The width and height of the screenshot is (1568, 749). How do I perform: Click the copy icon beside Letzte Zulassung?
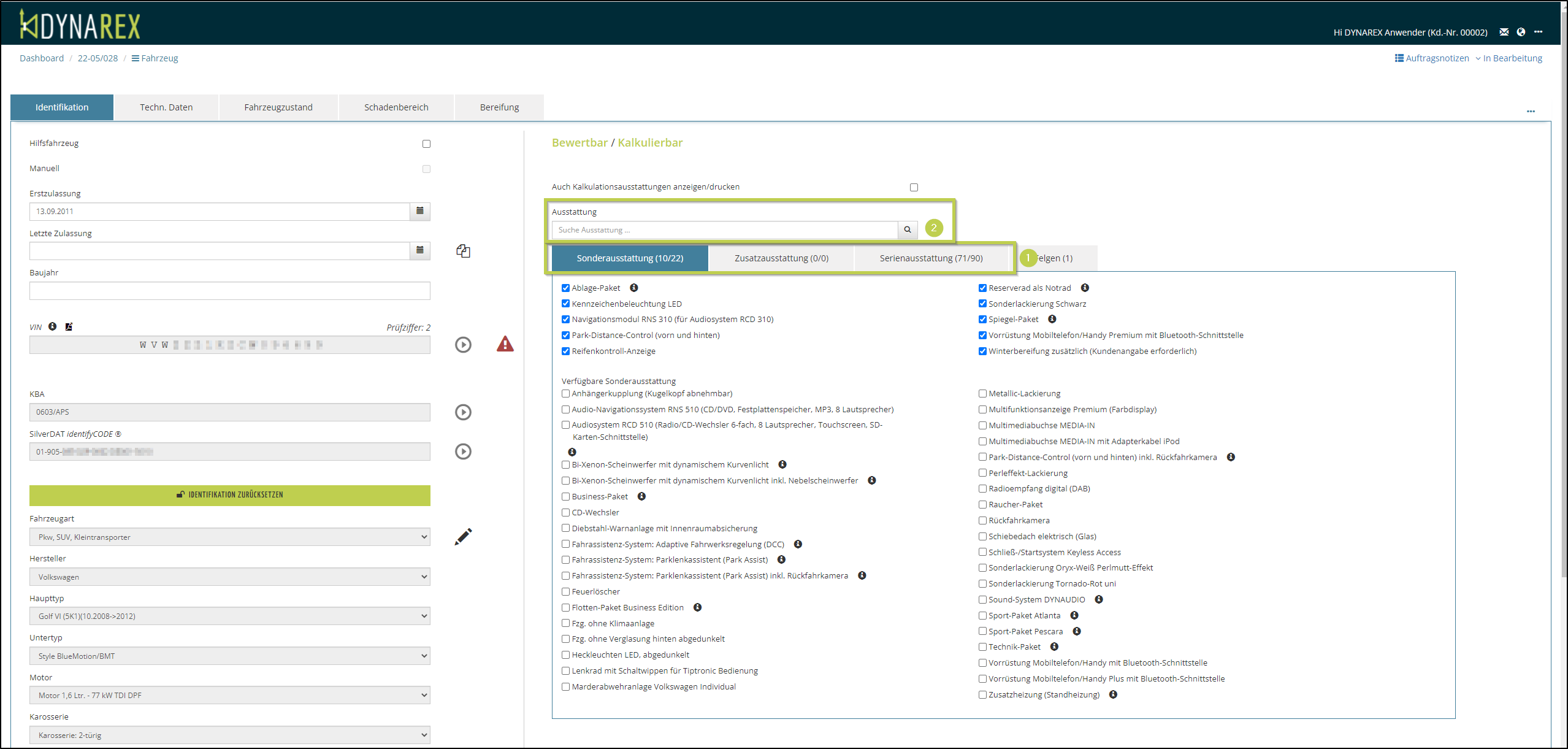(x=463, y=251)
